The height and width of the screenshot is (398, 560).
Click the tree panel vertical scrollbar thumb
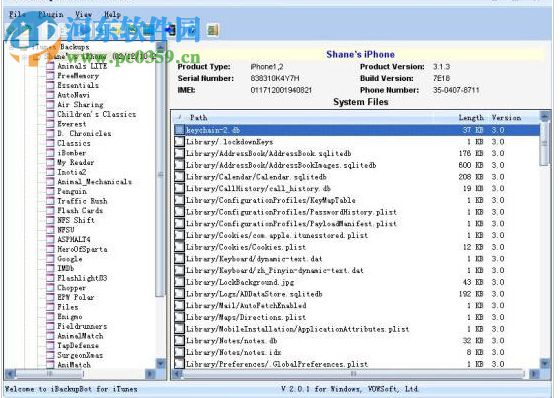(x=160, y=174)
